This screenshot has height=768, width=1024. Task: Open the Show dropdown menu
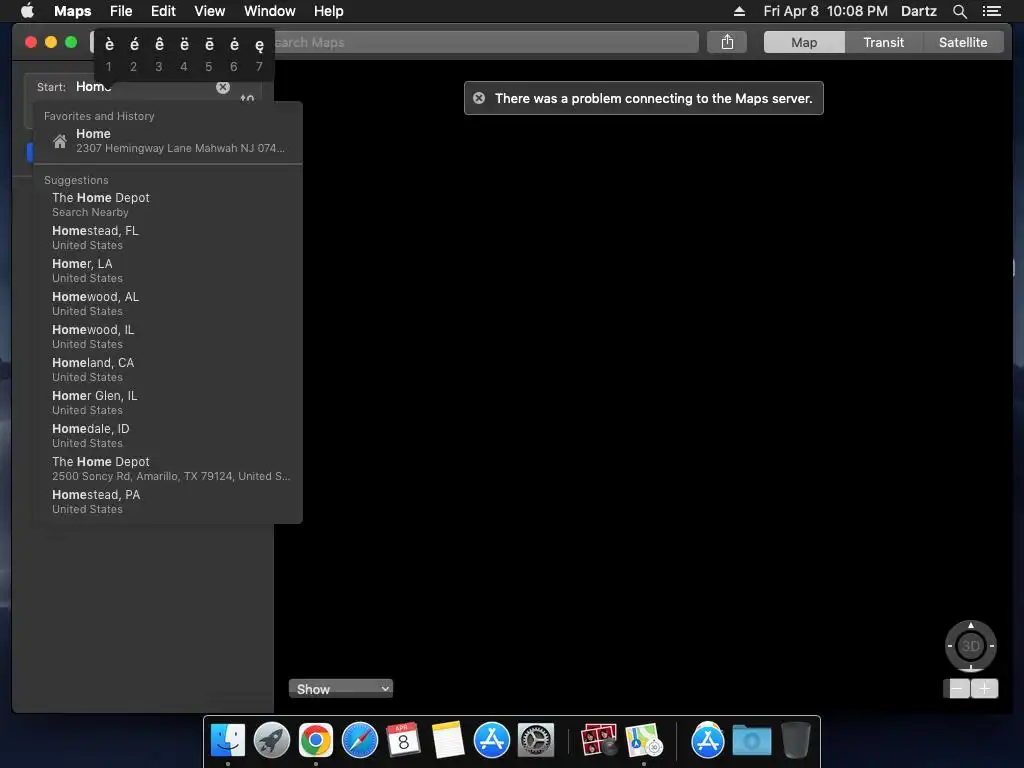(341, 689)
